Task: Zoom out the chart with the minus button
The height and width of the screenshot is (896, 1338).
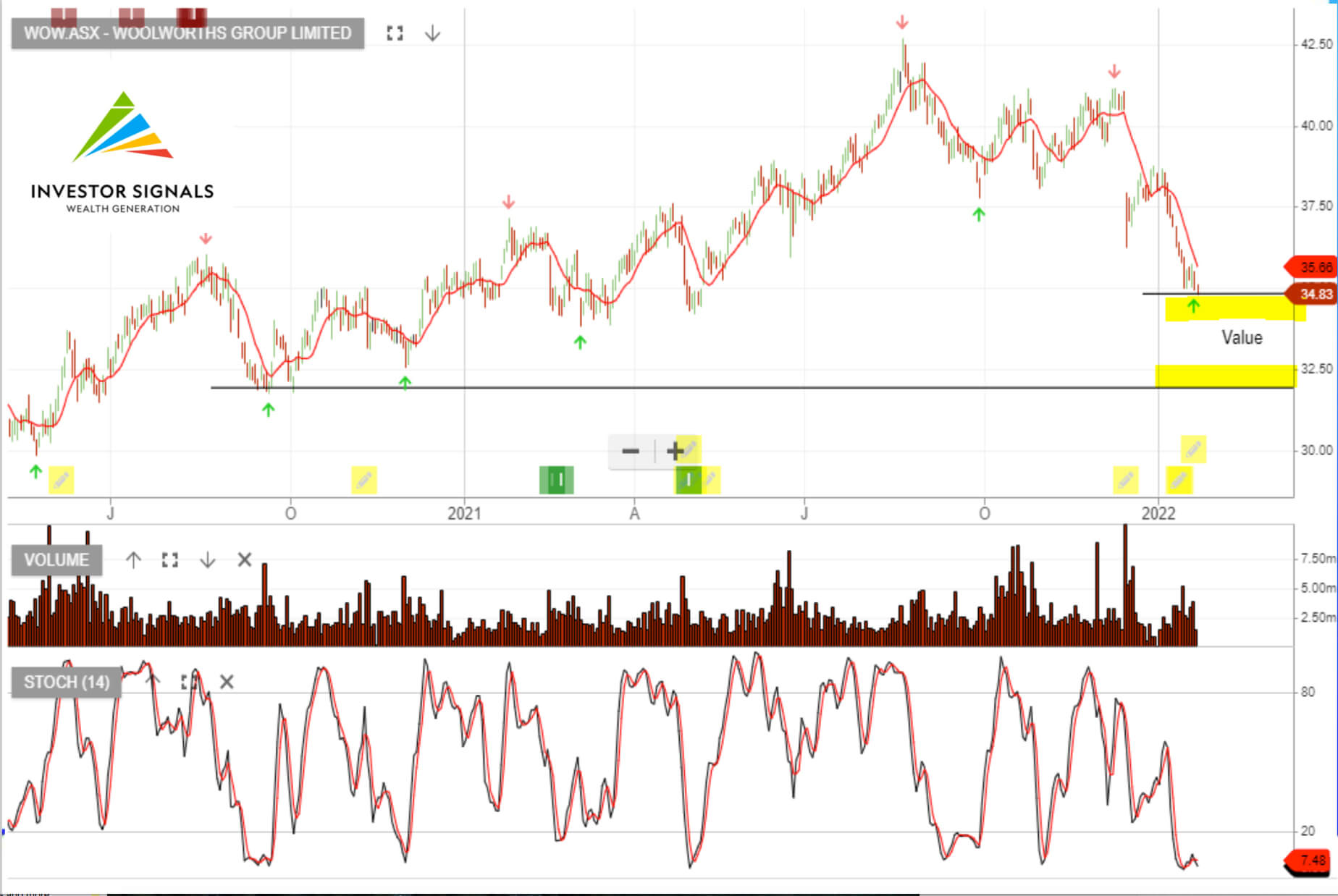Action: (631, 452)
